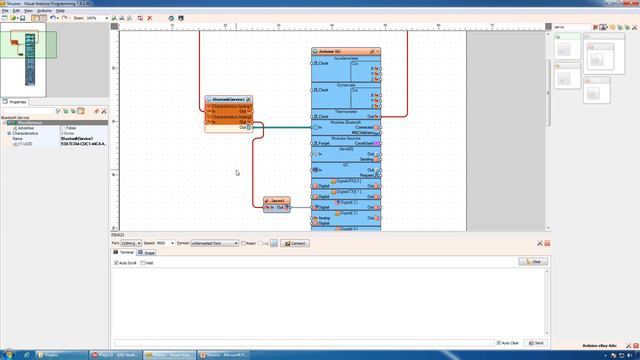Click the Redo arrow icon
Image resolution: width=640 pixels, height=360 pixels.
[64, 18]
